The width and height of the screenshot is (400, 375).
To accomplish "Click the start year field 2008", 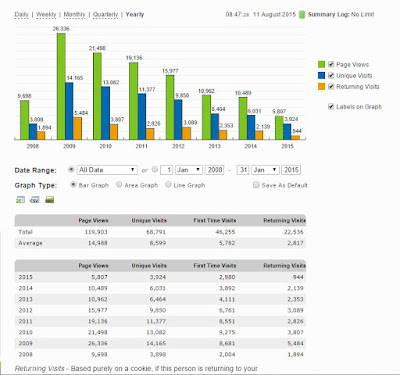I will 215,170.
